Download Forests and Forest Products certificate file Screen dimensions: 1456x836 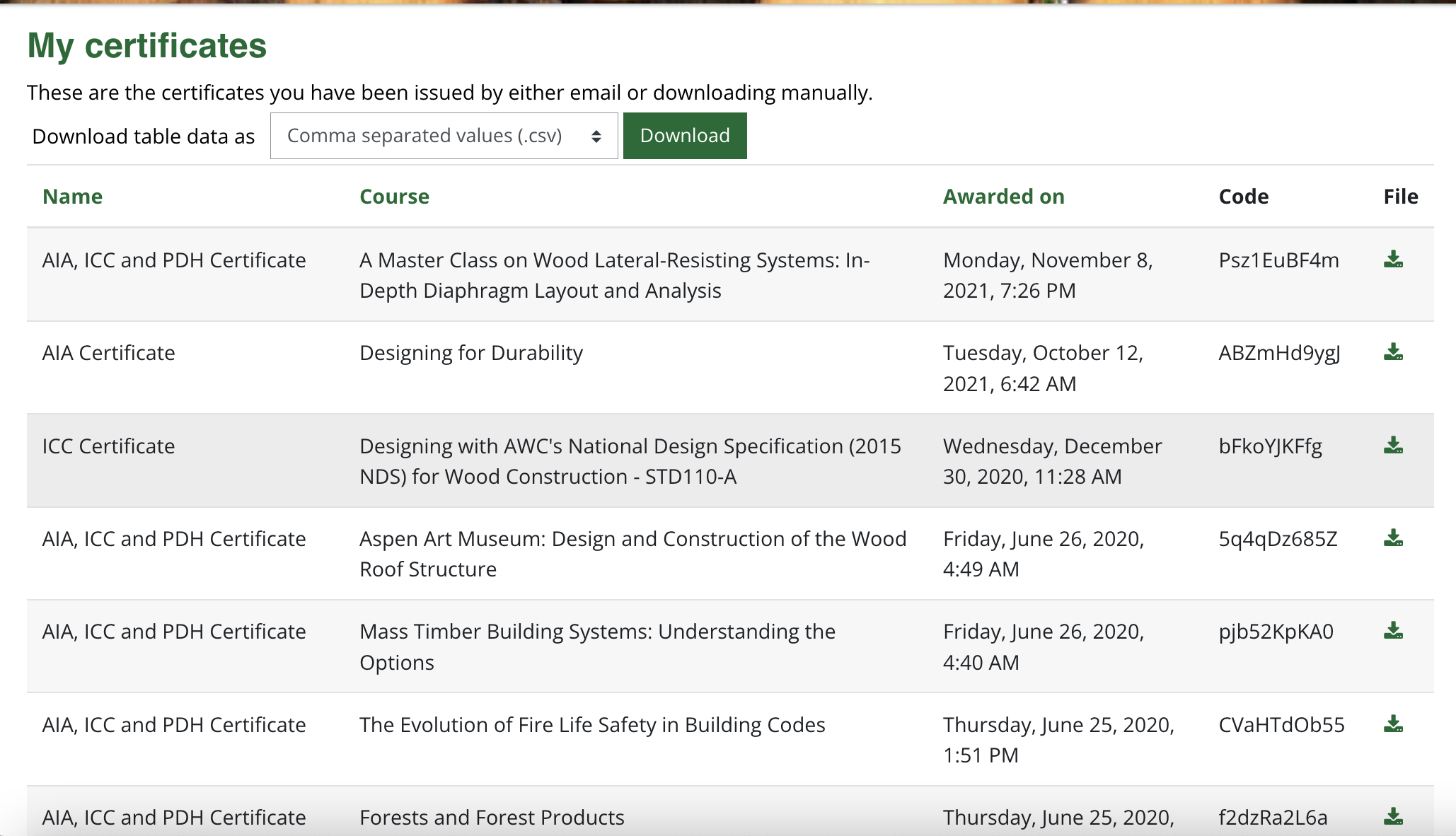(x=1393, y=817)
